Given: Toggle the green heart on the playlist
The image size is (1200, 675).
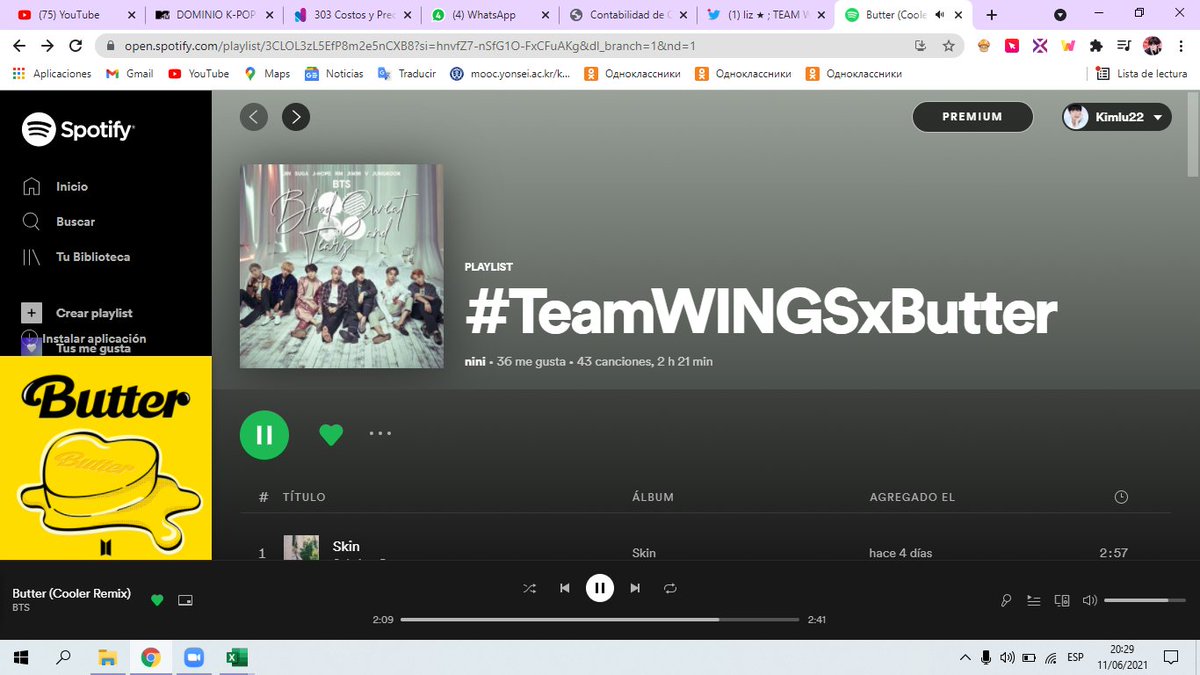Looking at the screenshot, I should pyautogui.click(x=331, y=434).
